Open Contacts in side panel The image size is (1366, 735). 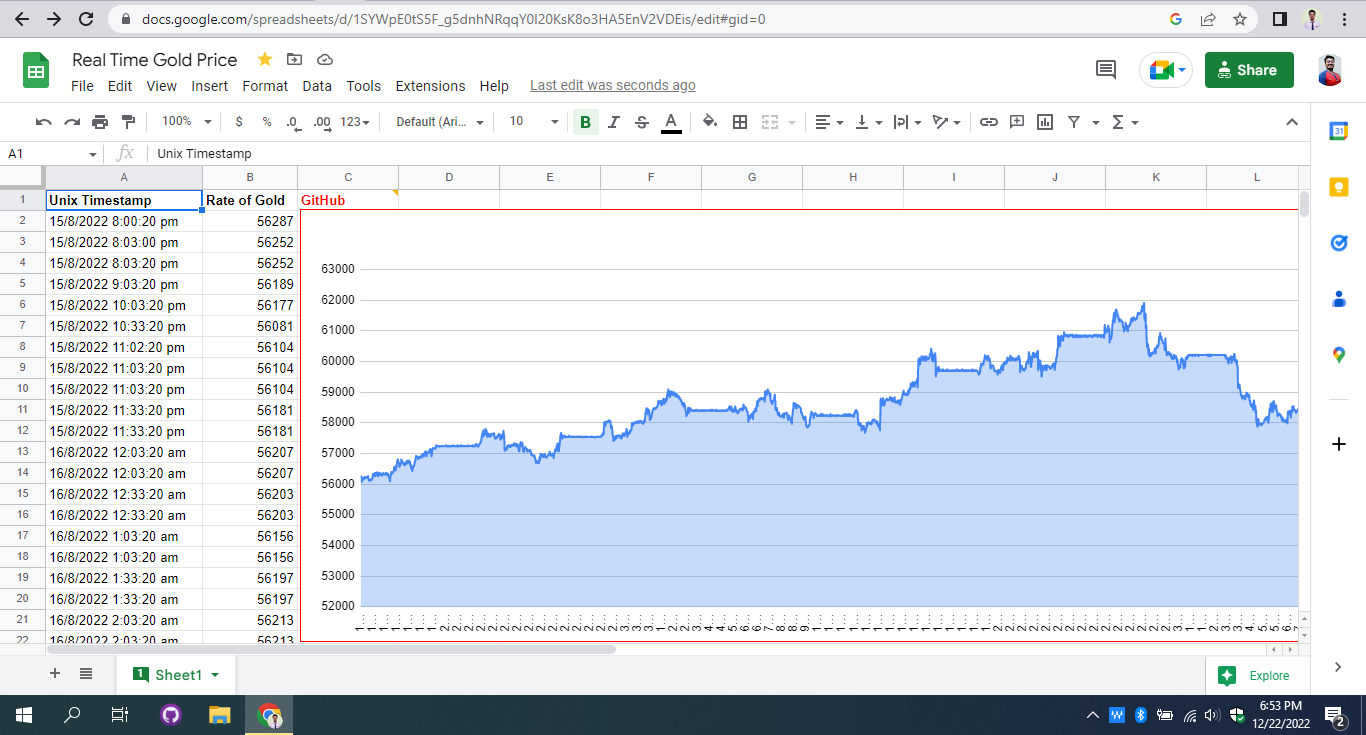click(x=1339, y=299)
